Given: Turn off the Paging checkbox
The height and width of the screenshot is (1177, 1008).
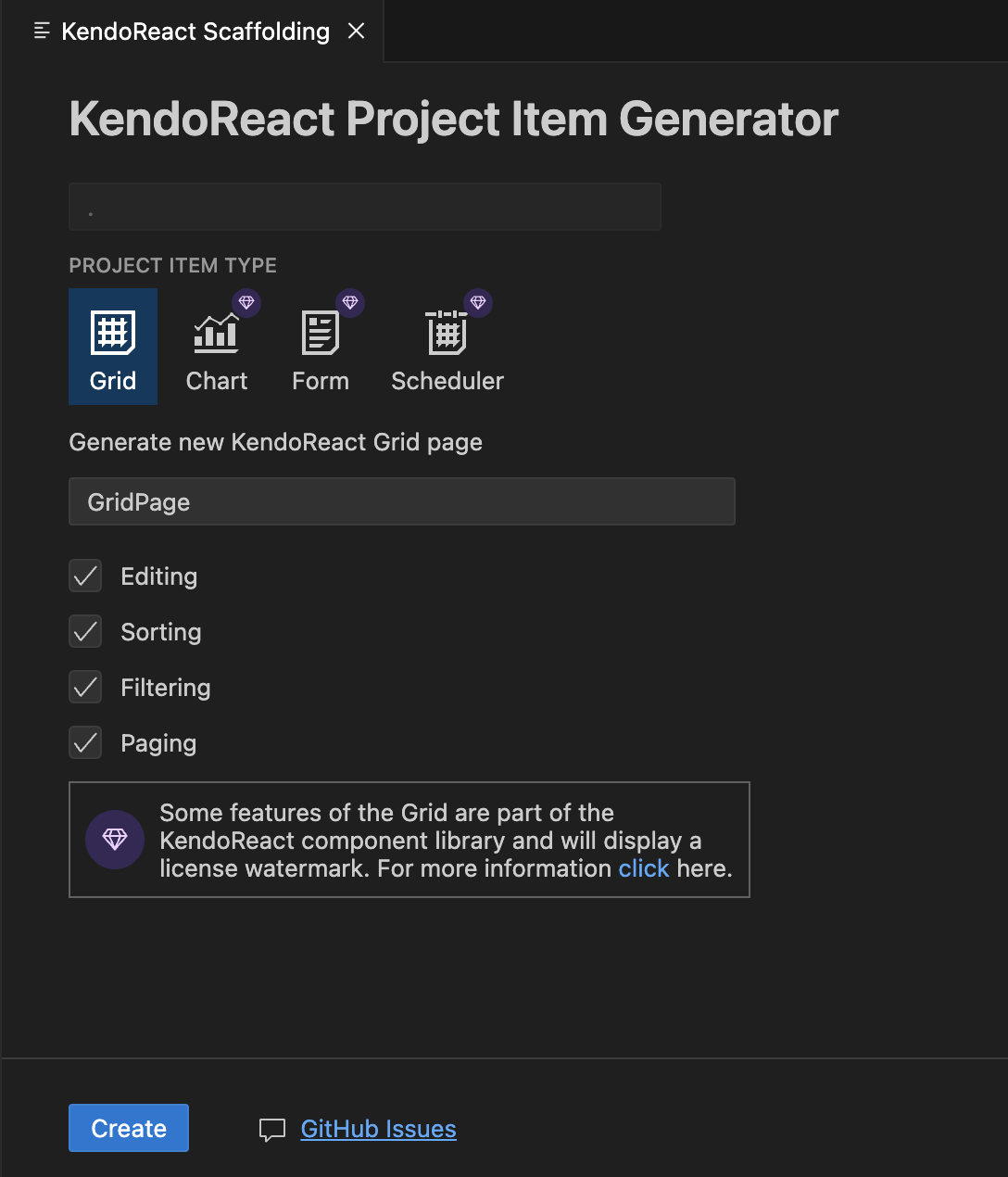Looking at the screenshot, I should click(85, 743).
